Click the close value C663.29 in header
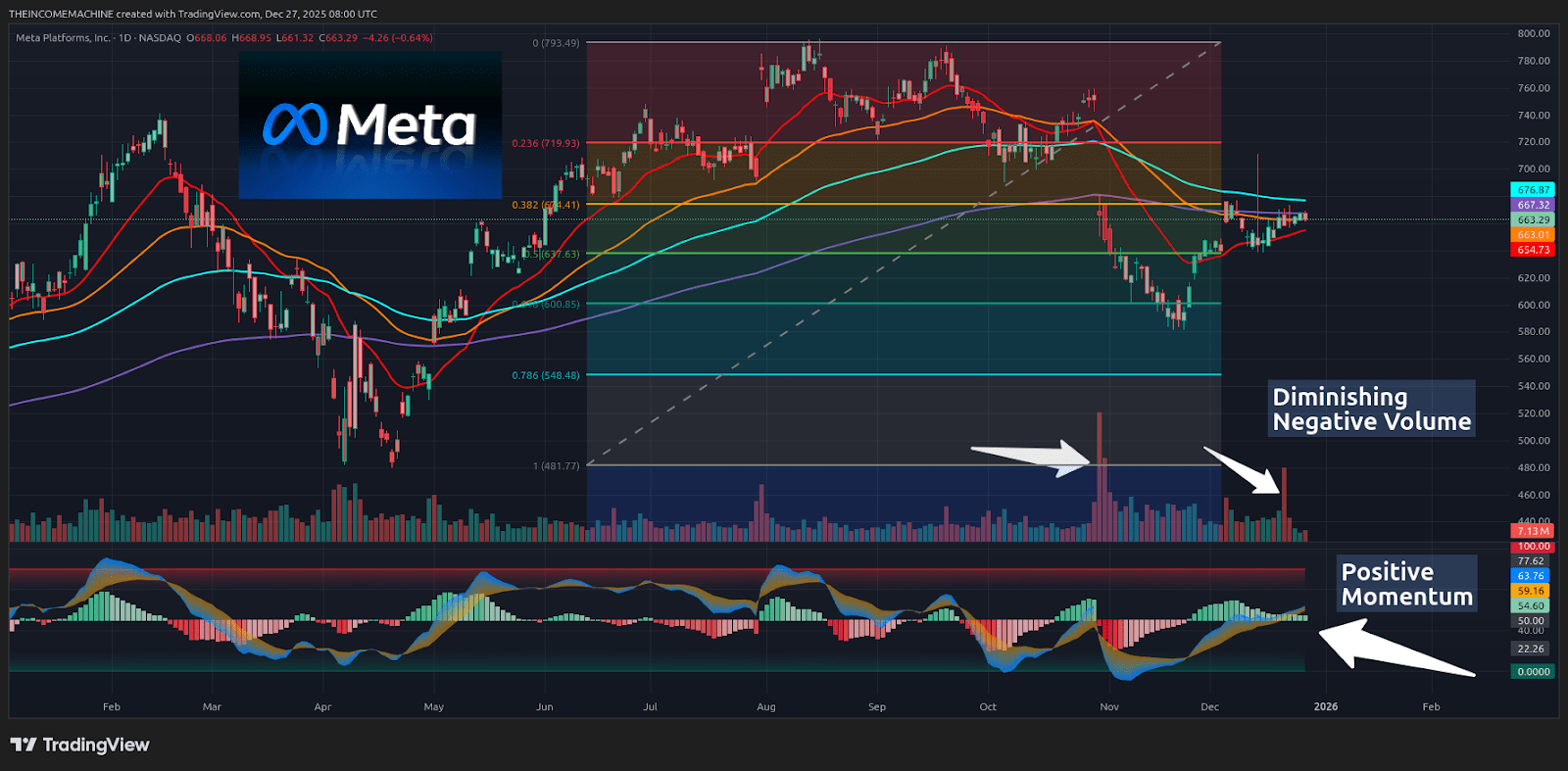The height and width of the screenshot is (771, 1568). coord(338,38)
